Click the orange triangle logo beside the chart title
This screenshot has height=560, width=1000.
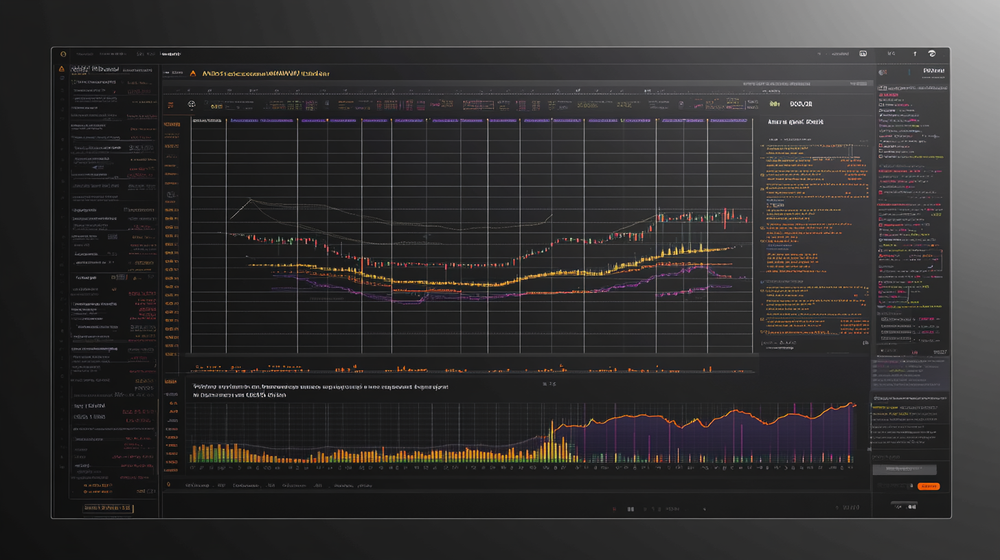pyautogui.click(x=191, y=74)
